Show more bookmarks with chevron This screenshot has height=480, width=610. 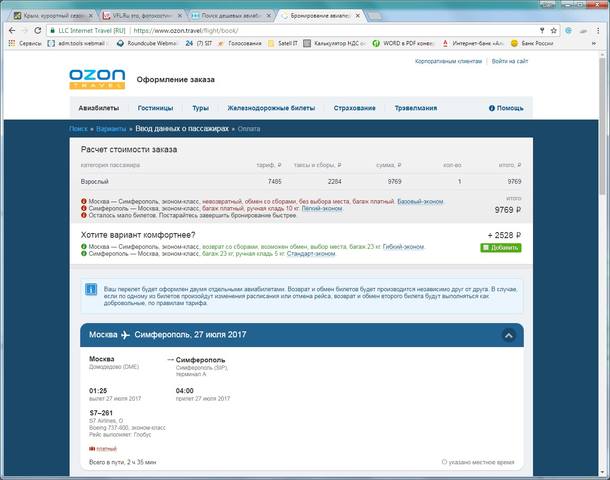(x=594, y=43)
